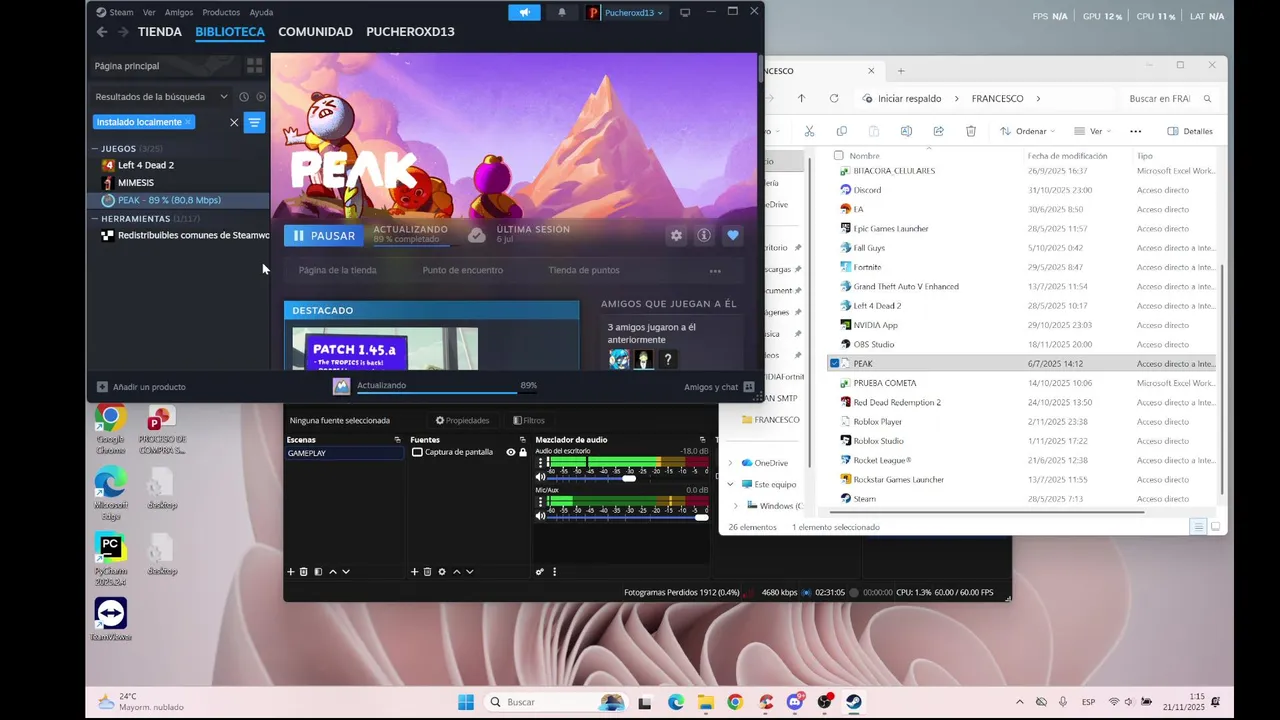Clear the library search filter with X
1280x720 pixels.
pos(234,122)
